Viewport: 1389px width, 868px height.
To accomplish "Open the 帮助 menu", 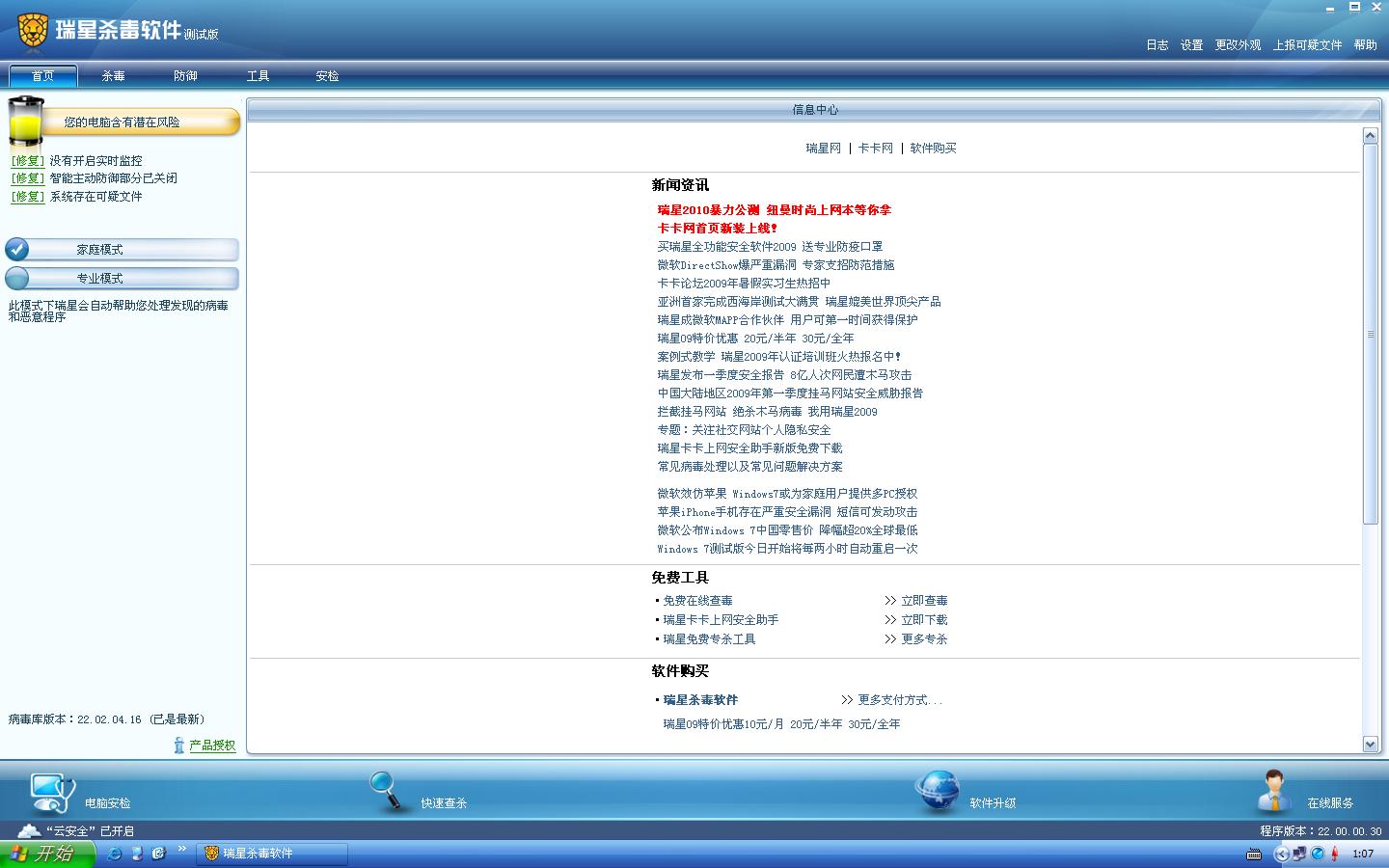I will [x=1365, y=45].
